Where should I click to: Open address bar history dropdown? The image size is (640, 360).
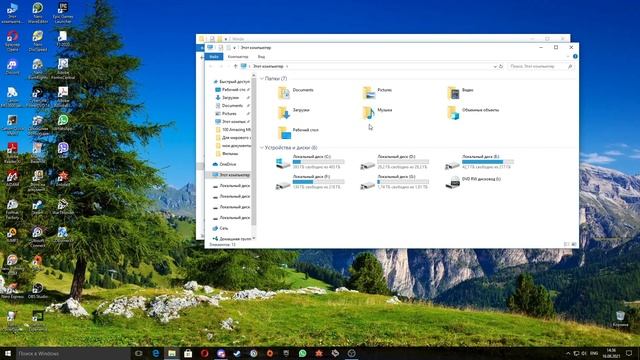click(495, 66)
